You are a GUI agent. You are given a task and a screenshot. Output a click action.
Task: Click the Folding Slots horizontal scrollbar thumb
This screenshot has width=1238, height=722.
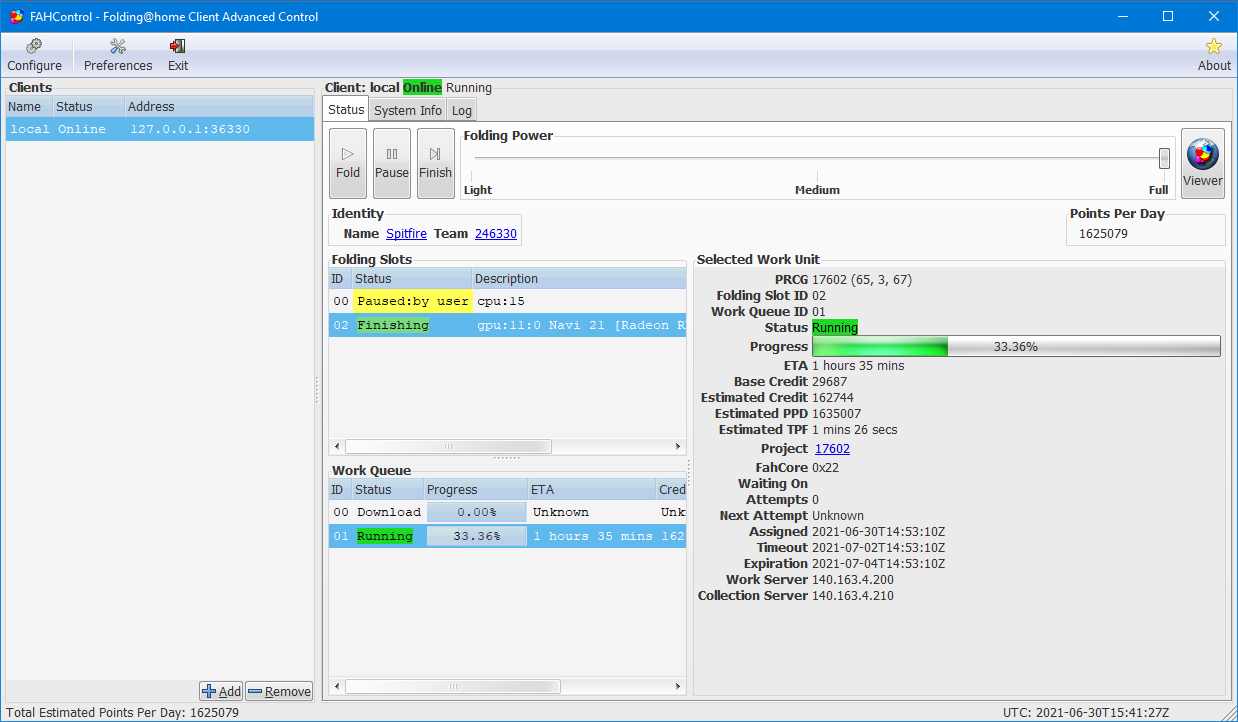coord(447,447)
